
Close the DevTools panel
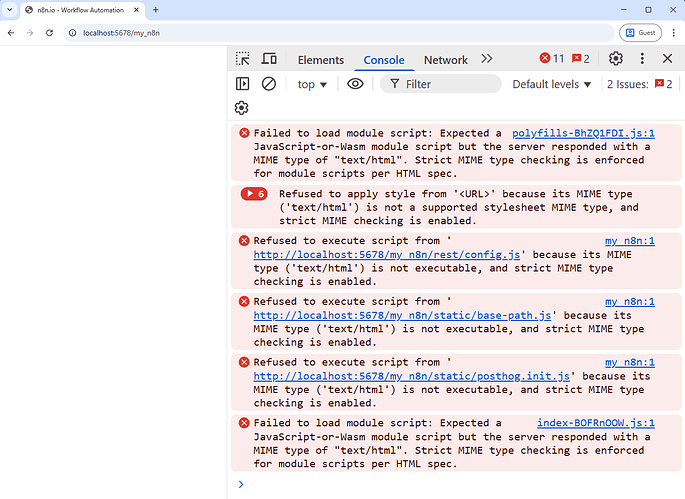coord(667,59)
